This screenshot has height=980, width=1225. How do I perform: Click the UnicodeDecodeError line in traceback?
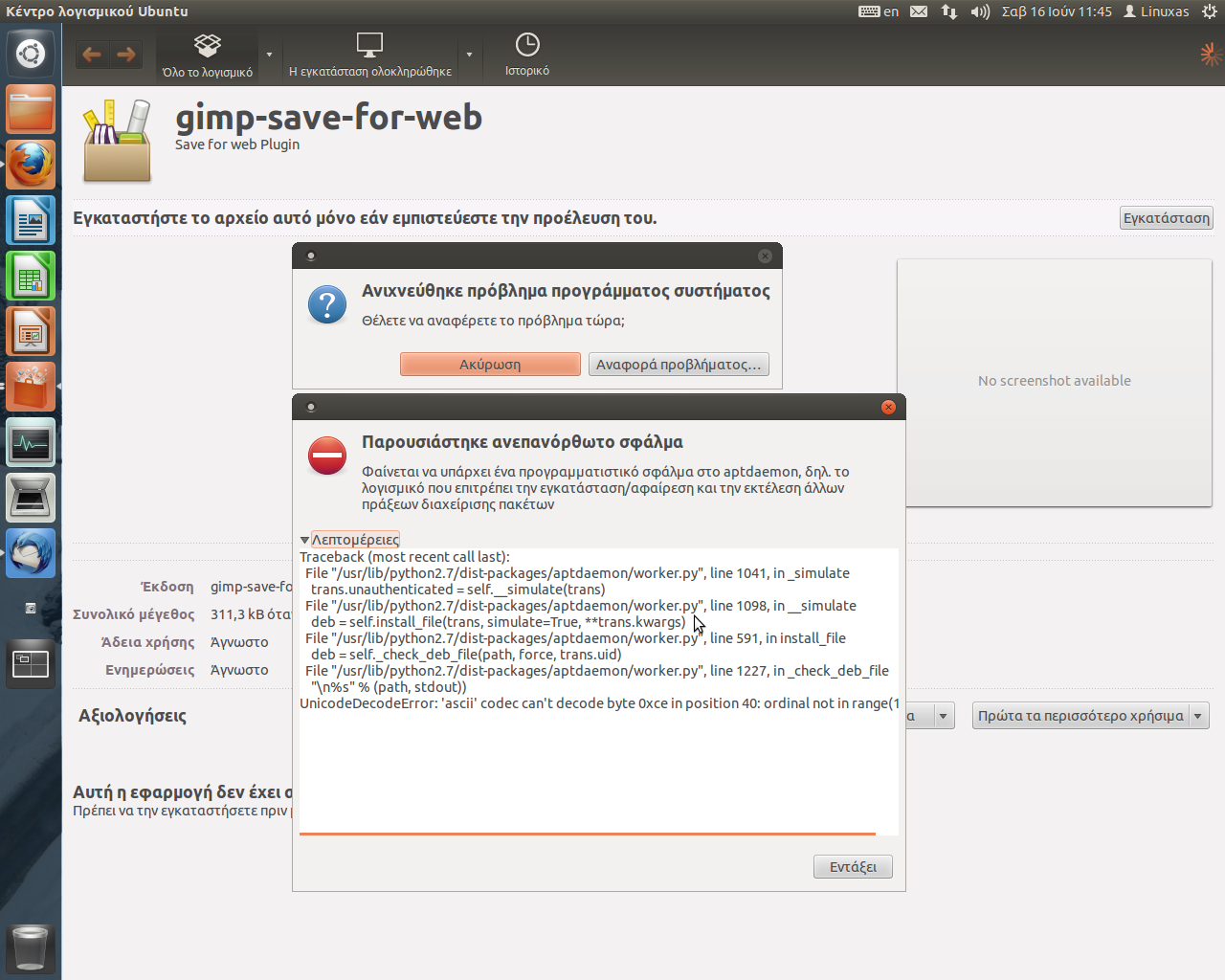[x=599, y=703]
